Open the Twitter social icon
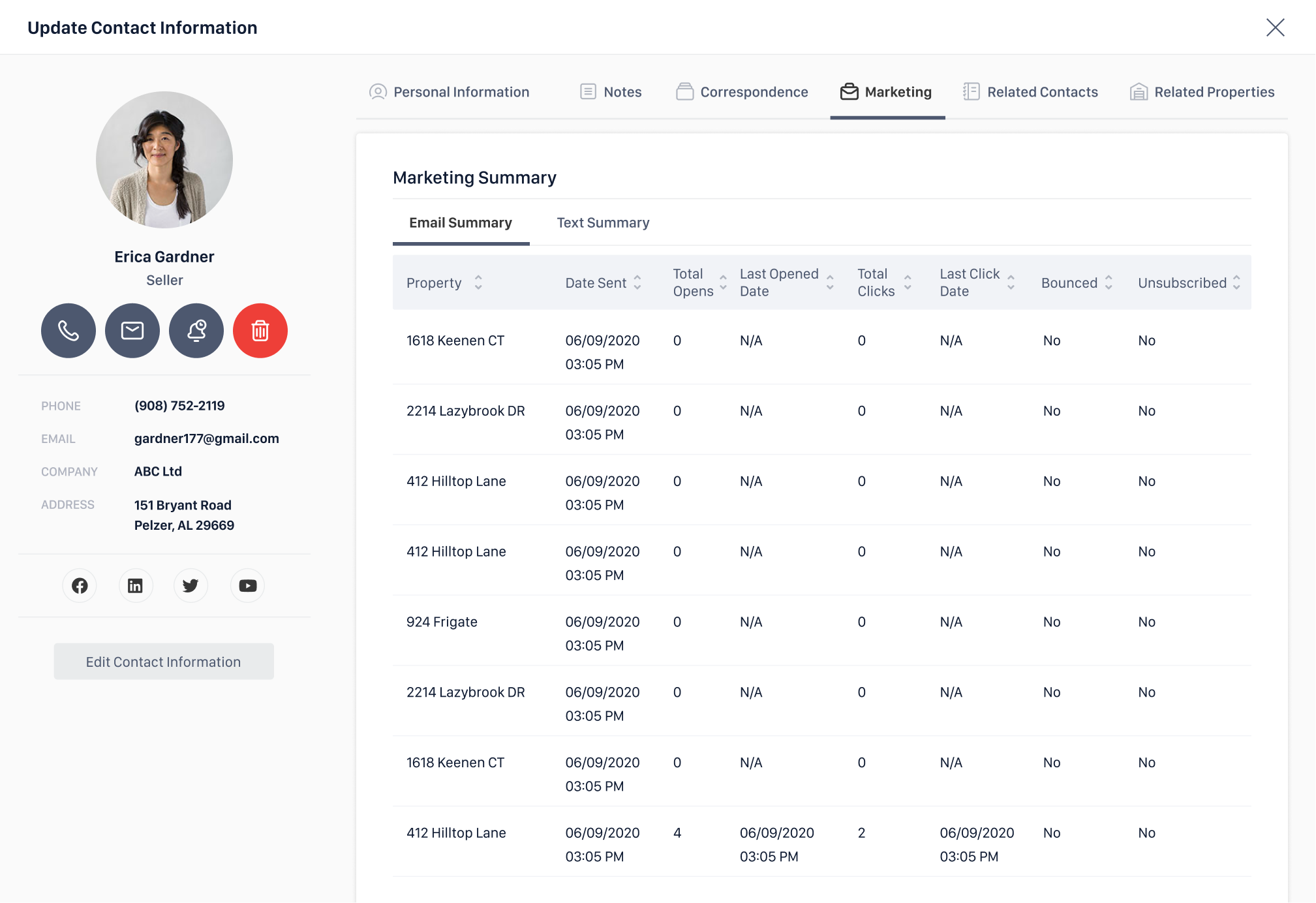 tap(191, 586)
